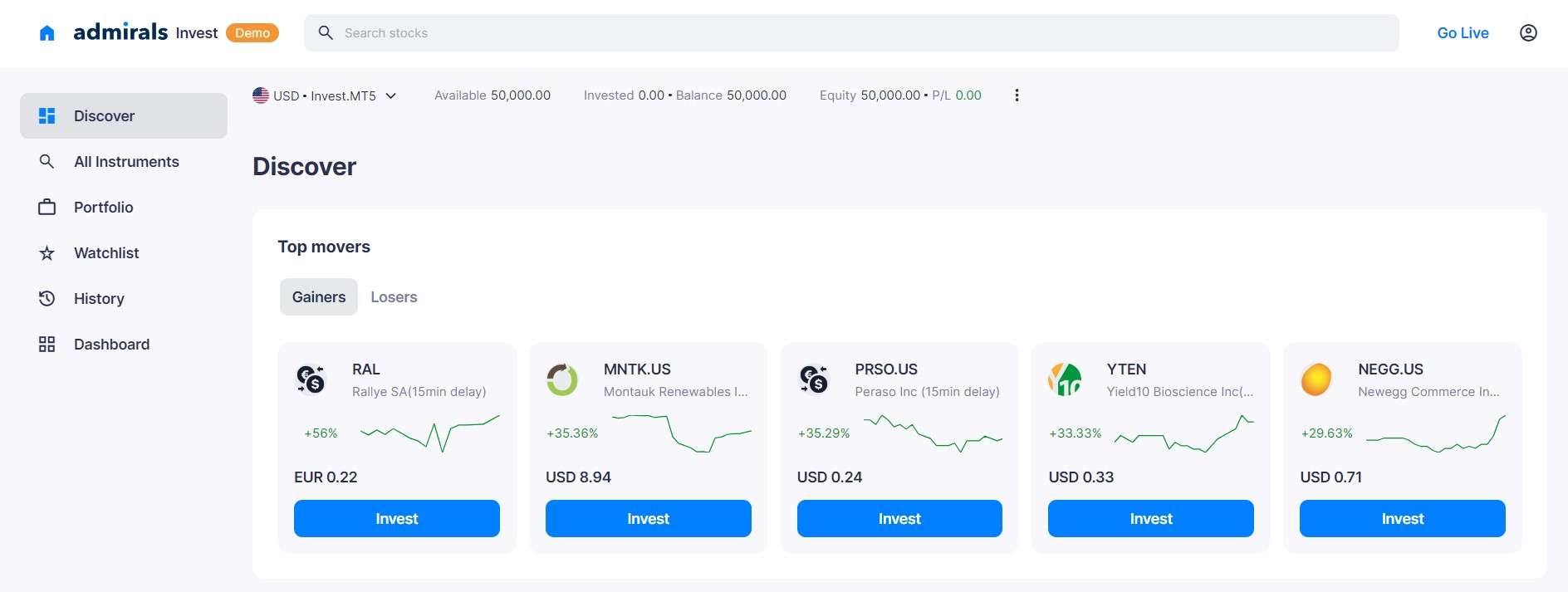Click the +33.33% gain value

pyautogui.click(x=1076, y=433)
